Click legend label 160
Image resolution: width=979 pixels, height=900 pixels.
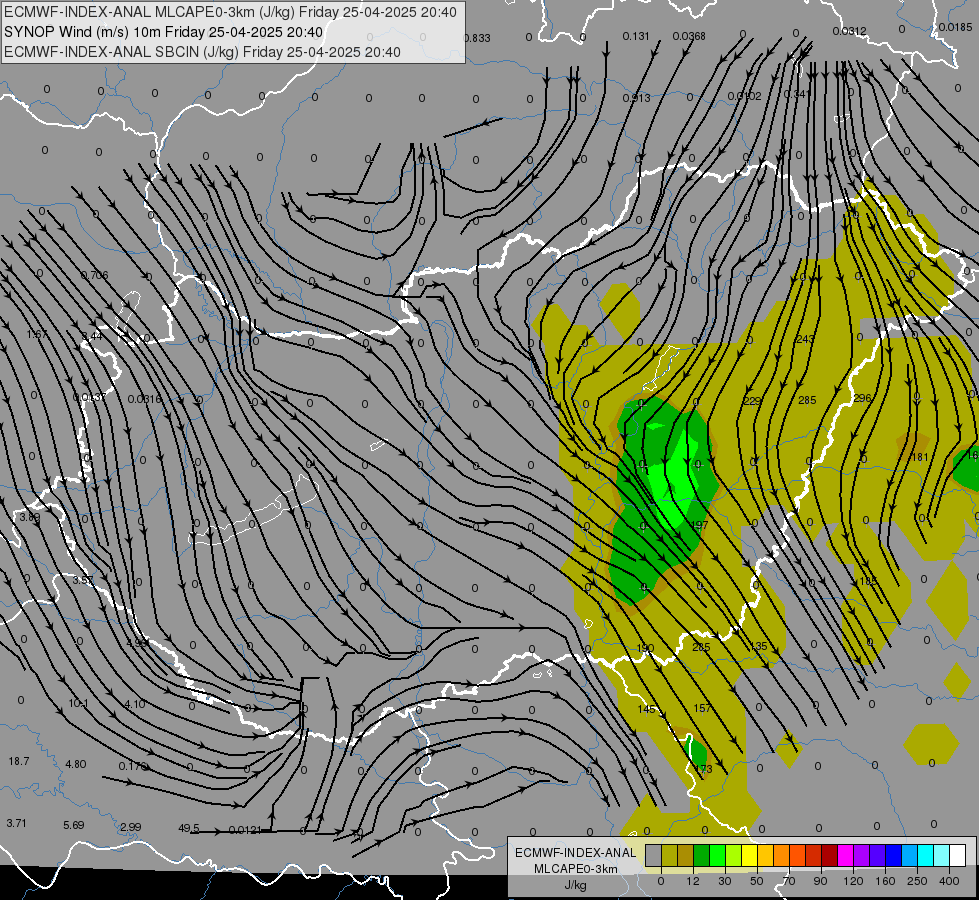click(x=885, y=881)
